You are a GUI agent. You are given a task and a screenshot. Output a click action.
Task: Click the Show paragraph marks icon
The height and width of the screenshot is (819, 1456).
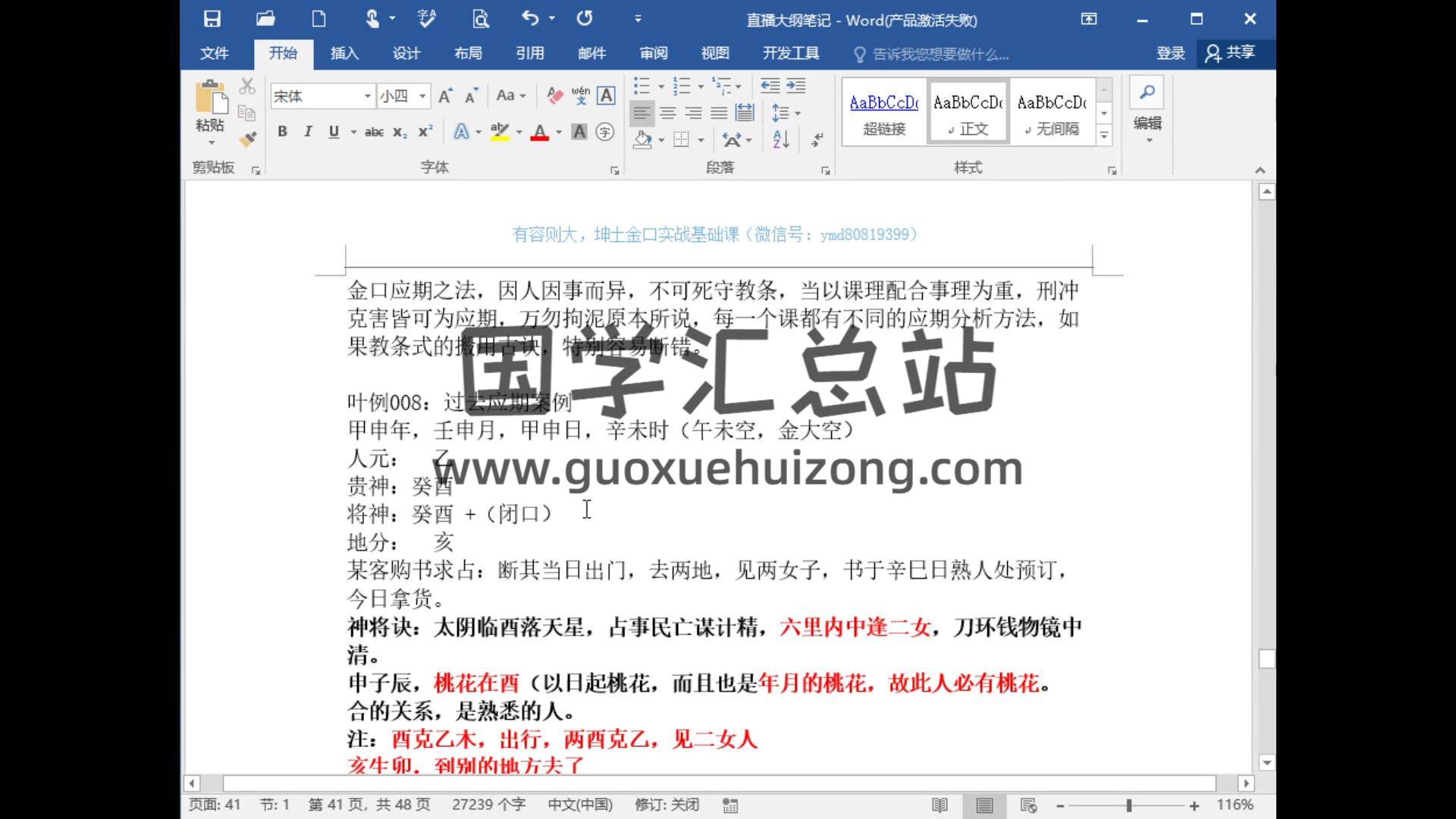pos(817,139)
